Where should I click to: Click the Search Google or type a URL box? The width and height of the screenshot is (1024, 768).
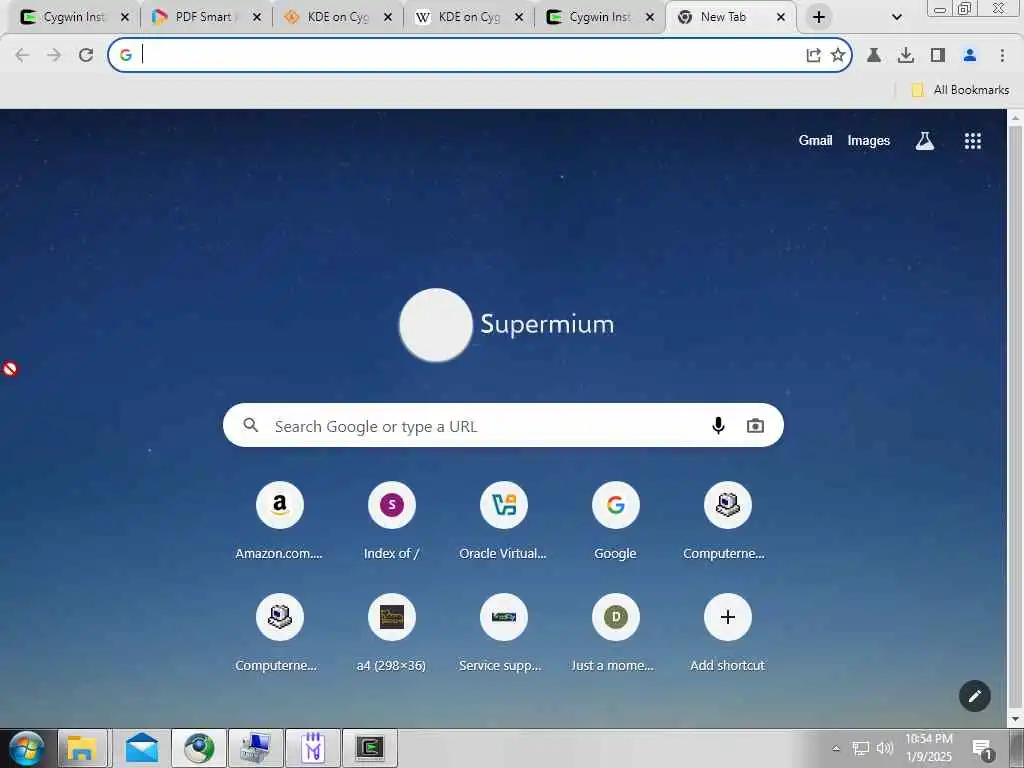coord(503,426)
